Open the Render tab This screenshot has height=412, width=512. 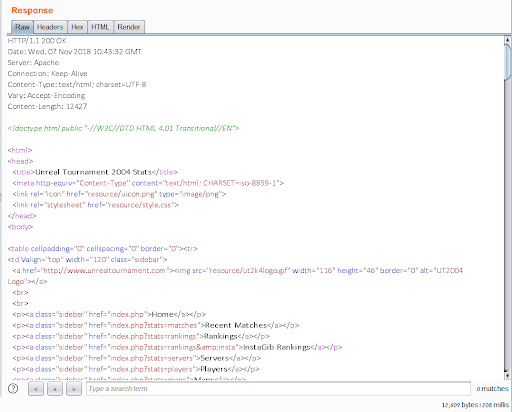tap(129, 27)
